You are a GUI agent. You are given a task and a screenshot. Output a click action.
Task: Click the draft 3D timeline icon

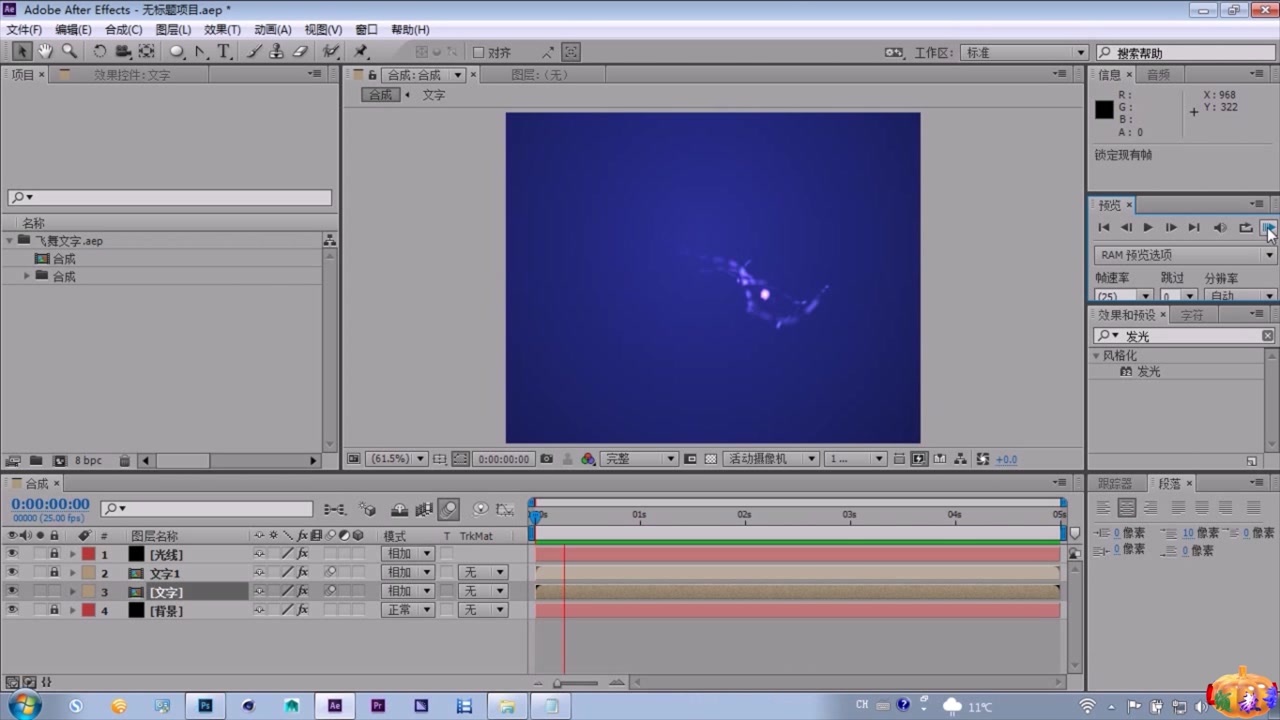[x=368, y=509]
